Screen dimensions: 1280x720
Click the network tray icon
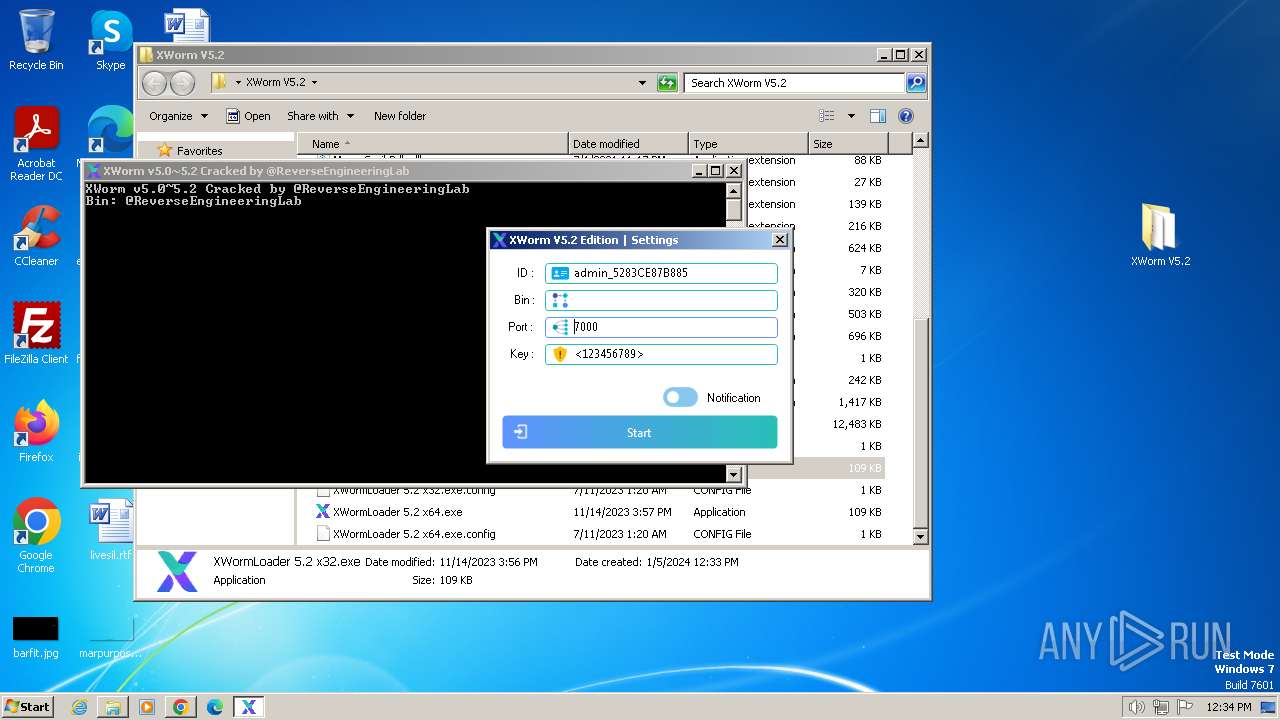[x=1161, y=707]
